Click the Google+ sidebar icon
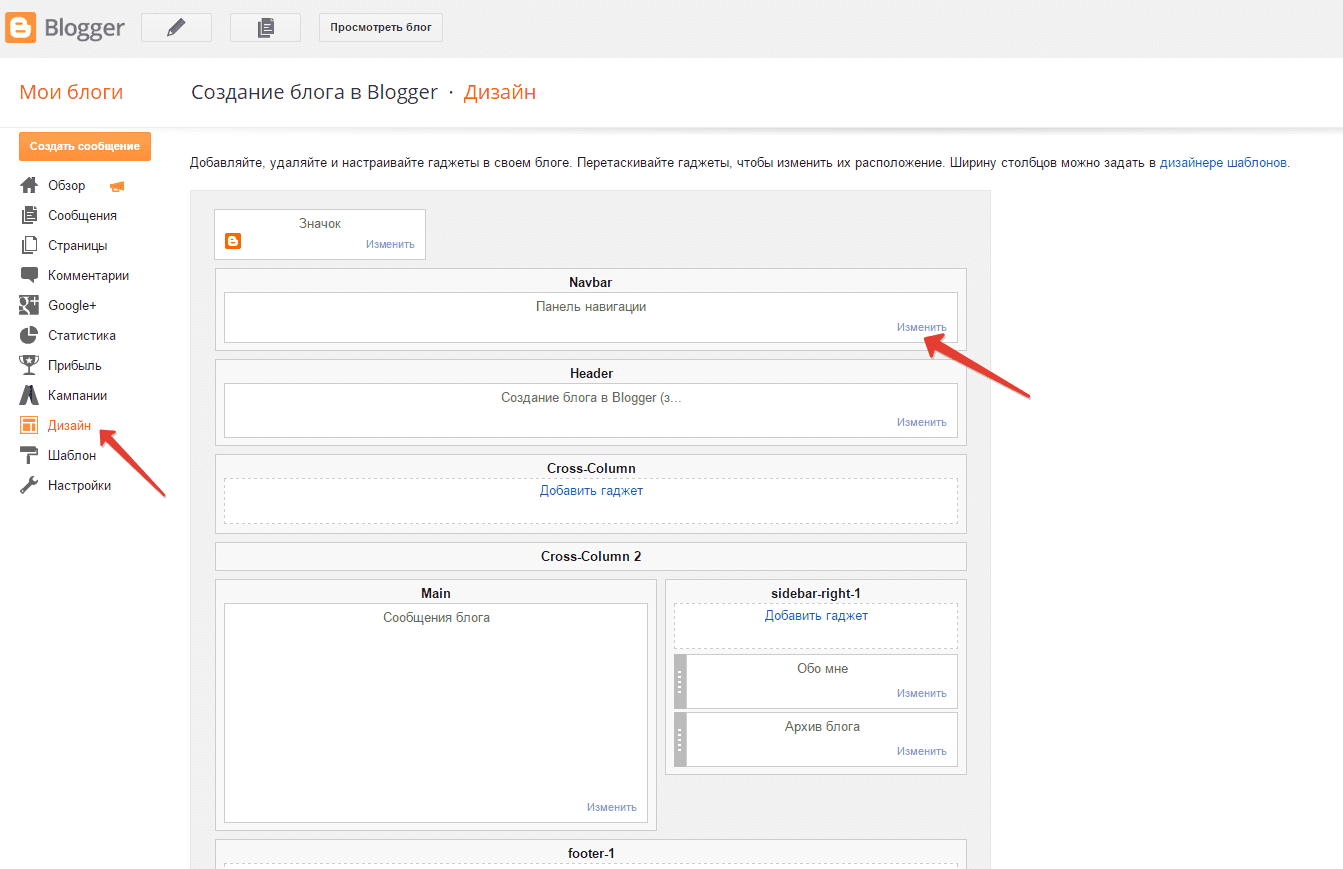Image resolution: width=1343 pixels, height=869 pixels. pos(29,305)
